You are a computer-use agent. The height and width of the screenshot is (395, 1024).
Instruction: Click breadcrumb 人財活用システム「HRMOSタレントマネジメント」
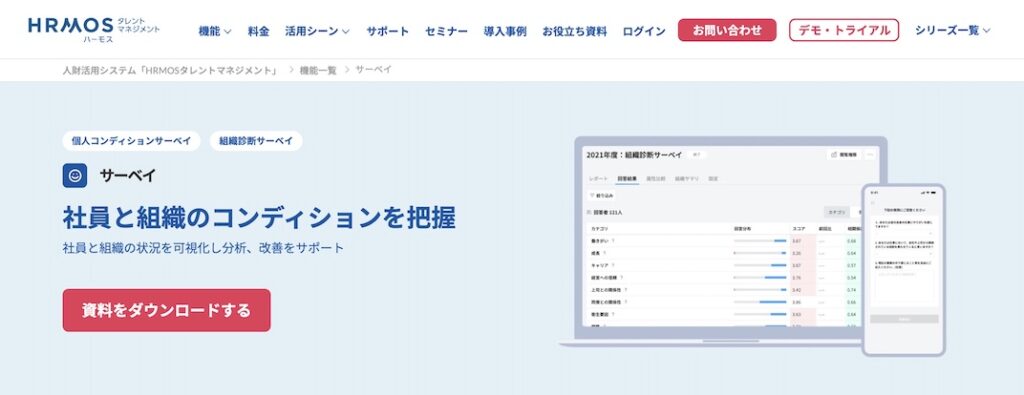click(170, 71)
